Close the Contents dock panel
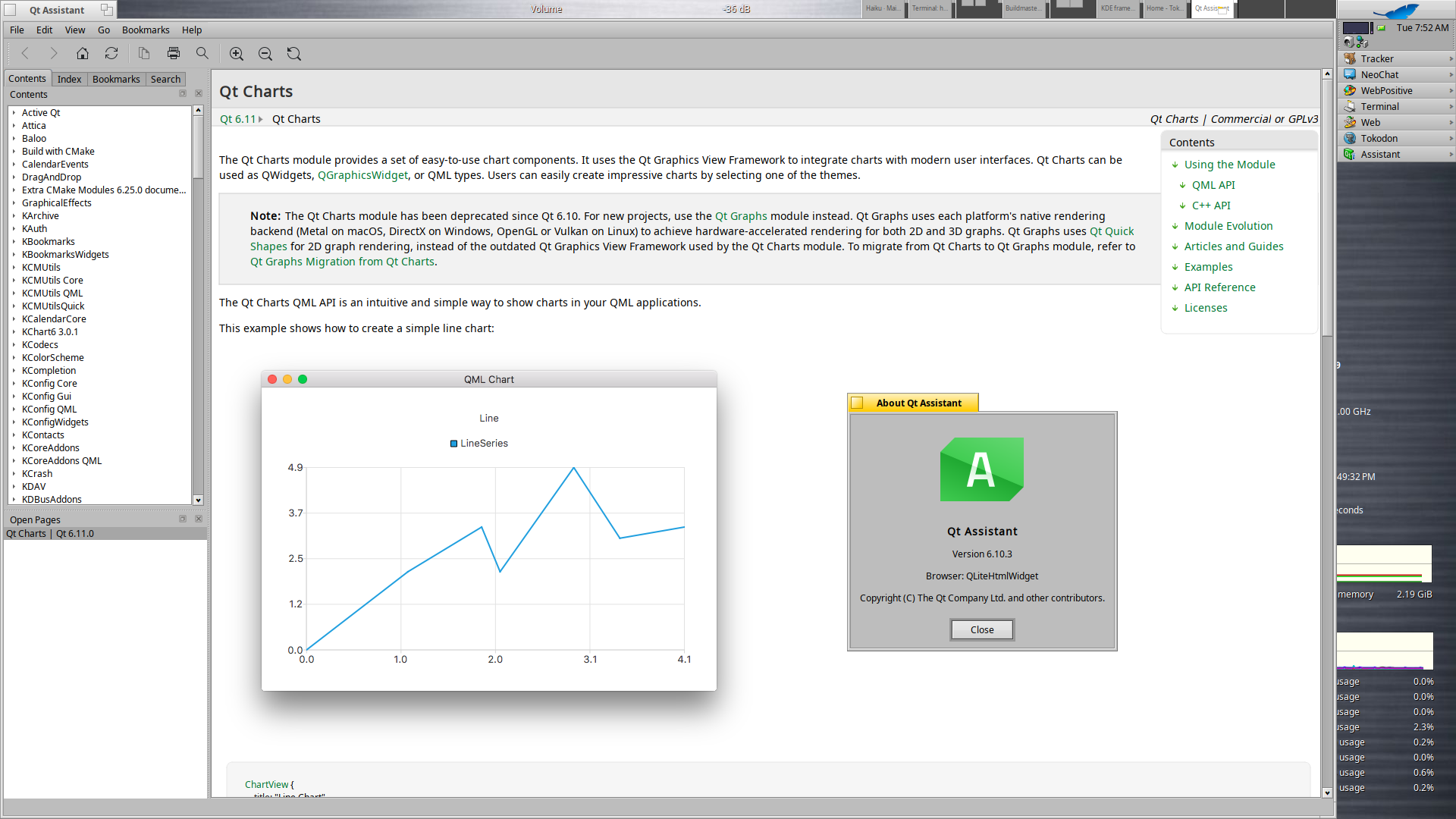The image size is (1456, 819). tap(199, 94)
